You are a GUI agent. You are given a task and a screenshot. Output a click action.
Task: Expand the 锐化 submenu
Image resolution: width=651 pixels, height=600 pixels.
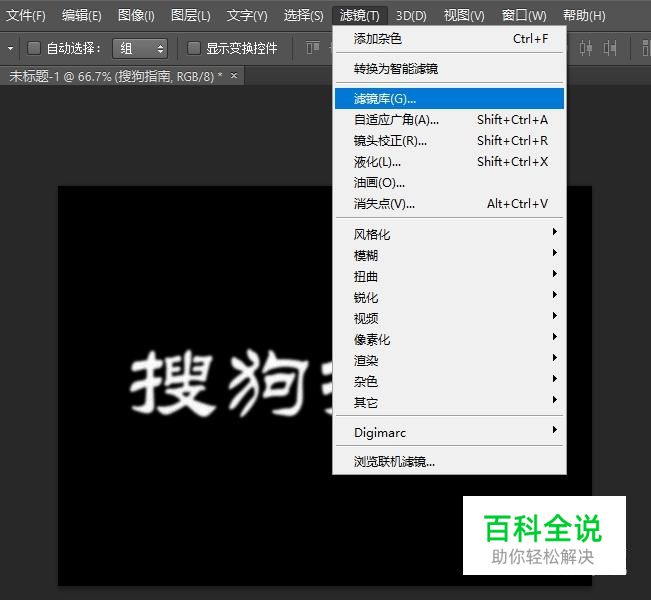(x=450, y=297)
